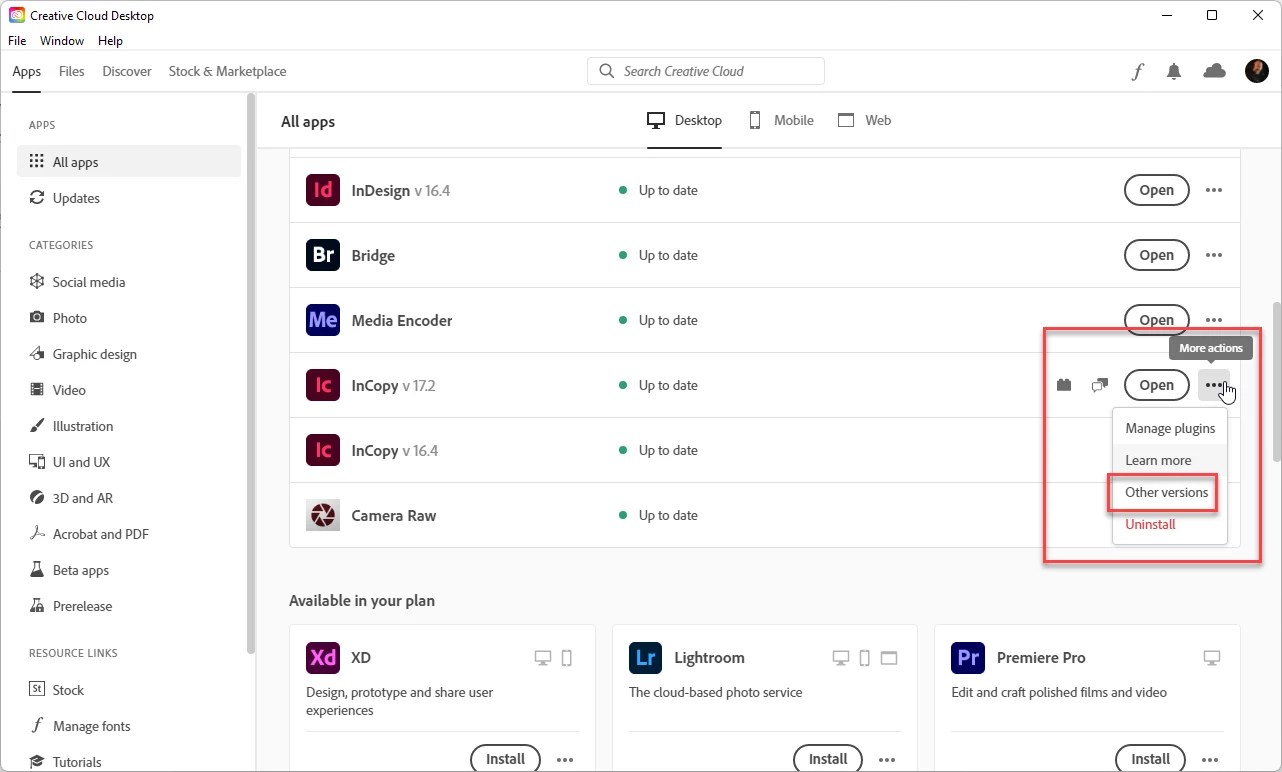Click the Bridge app icon

coord(323,255)
